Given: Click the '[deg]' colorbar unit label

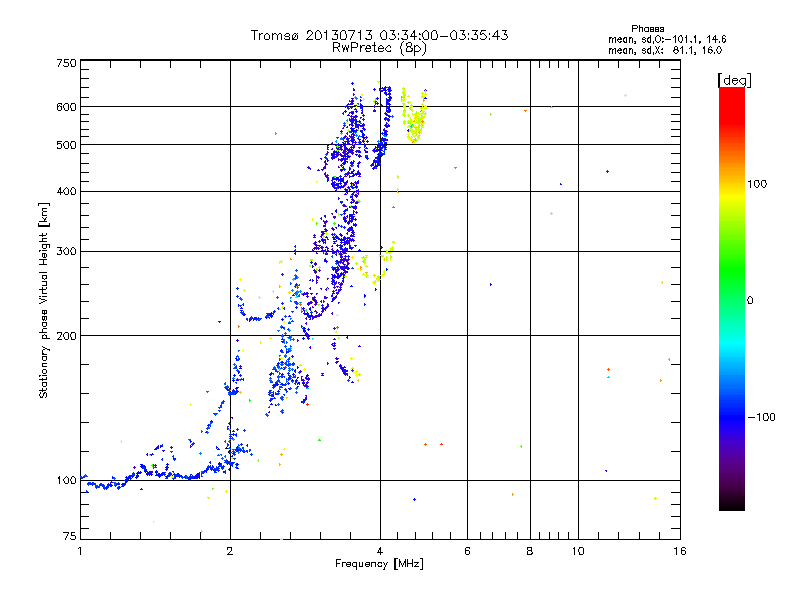Looking at the screenshot, I should pos(734,80).
